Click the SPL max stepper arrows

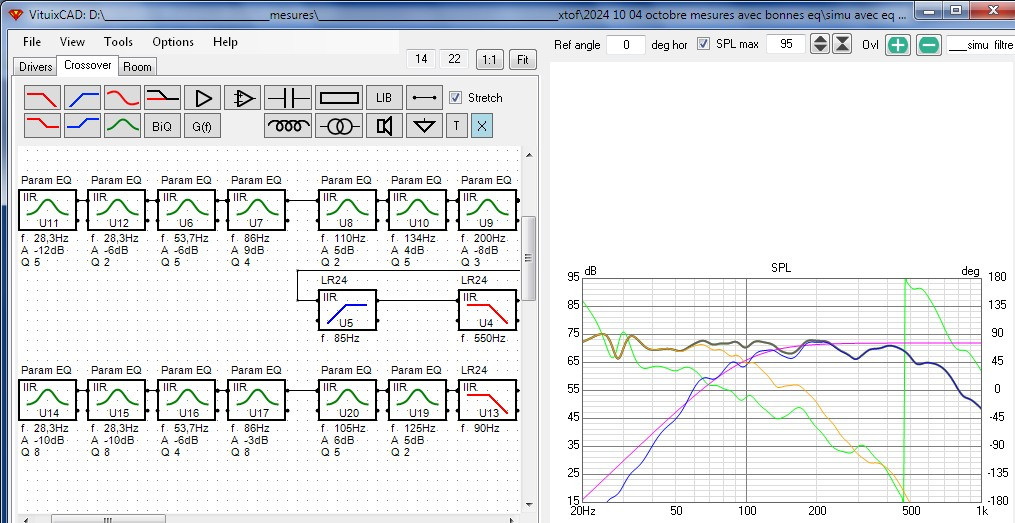tap(820, 44)
